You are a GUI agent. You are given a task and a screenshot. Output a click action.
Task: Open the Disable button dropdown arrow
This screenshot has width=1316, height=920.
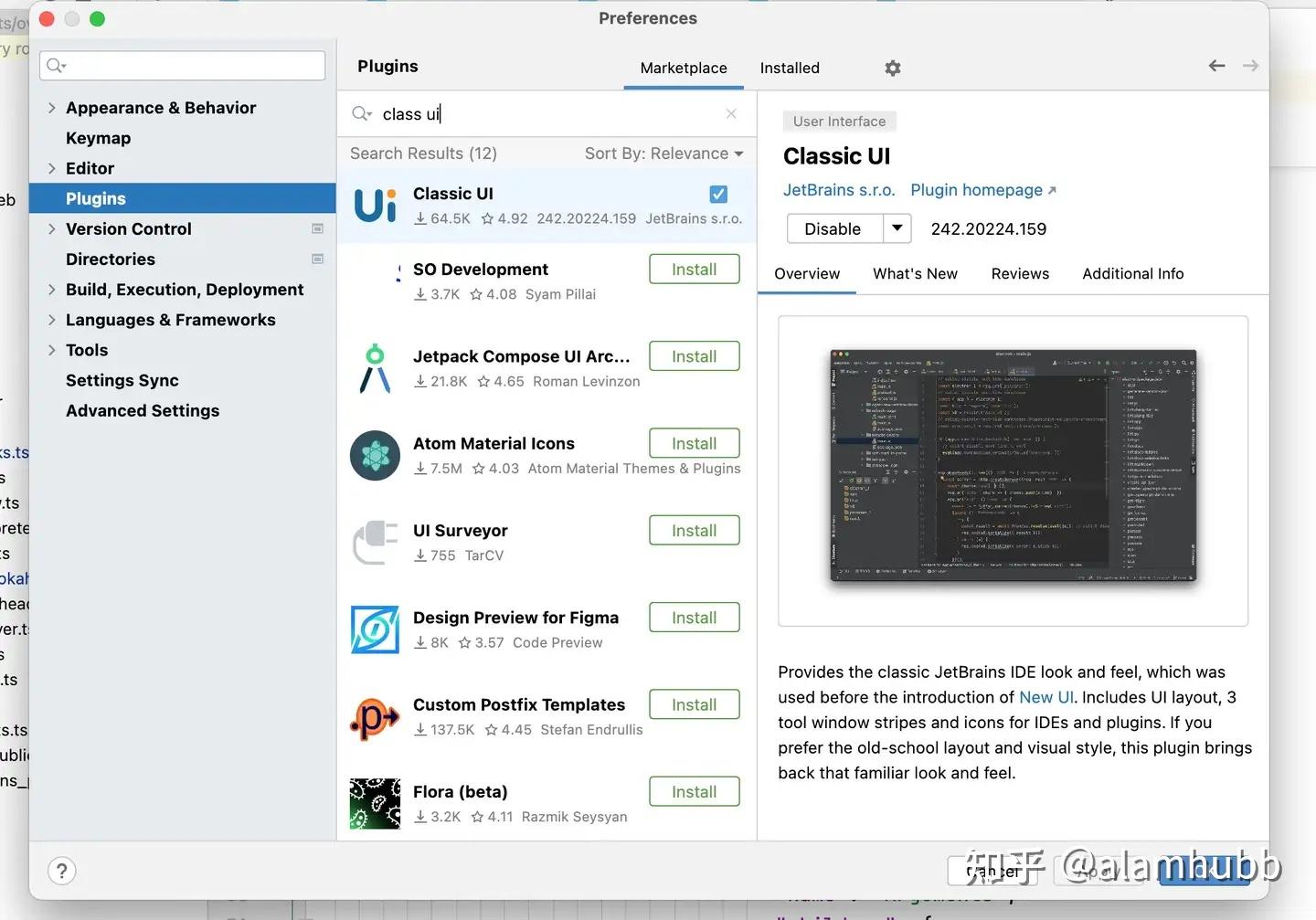(x=897, y=228)
